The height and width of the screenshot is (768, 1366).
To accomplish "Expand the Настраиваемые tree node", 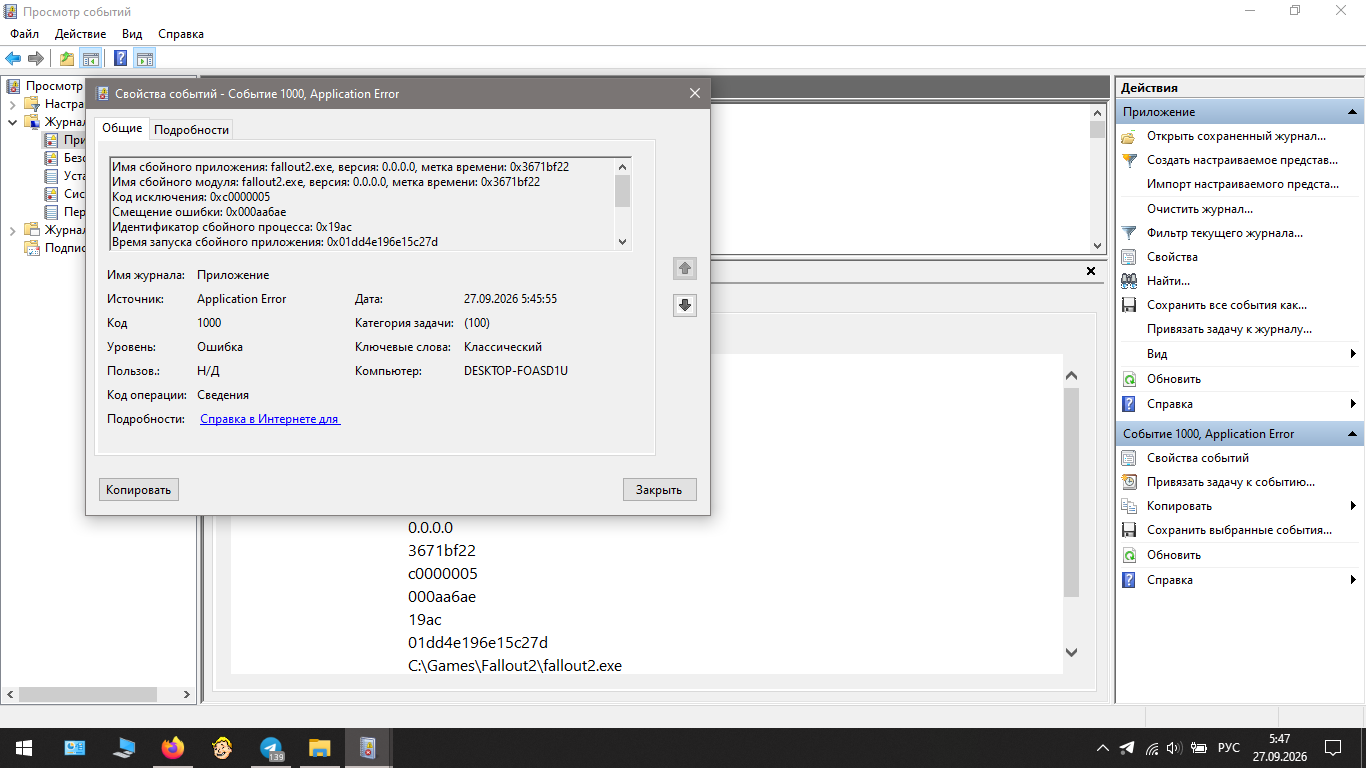I will (x=12, y=104).
